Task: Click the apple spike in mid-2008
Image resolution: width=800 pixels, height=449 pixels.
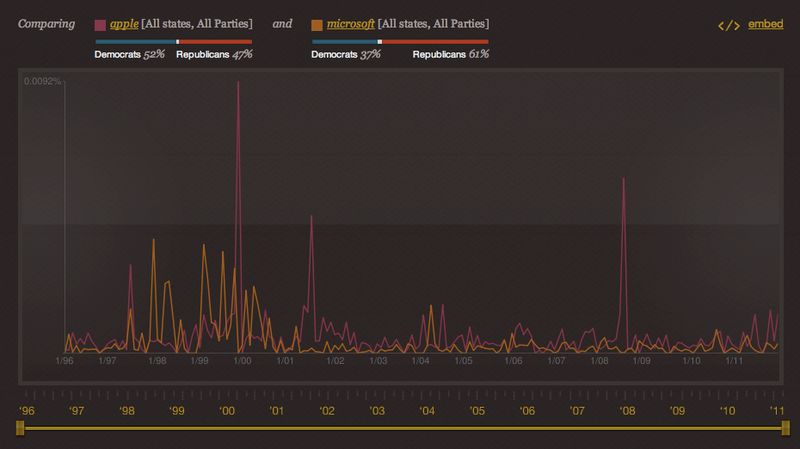Action: point(623,180)
